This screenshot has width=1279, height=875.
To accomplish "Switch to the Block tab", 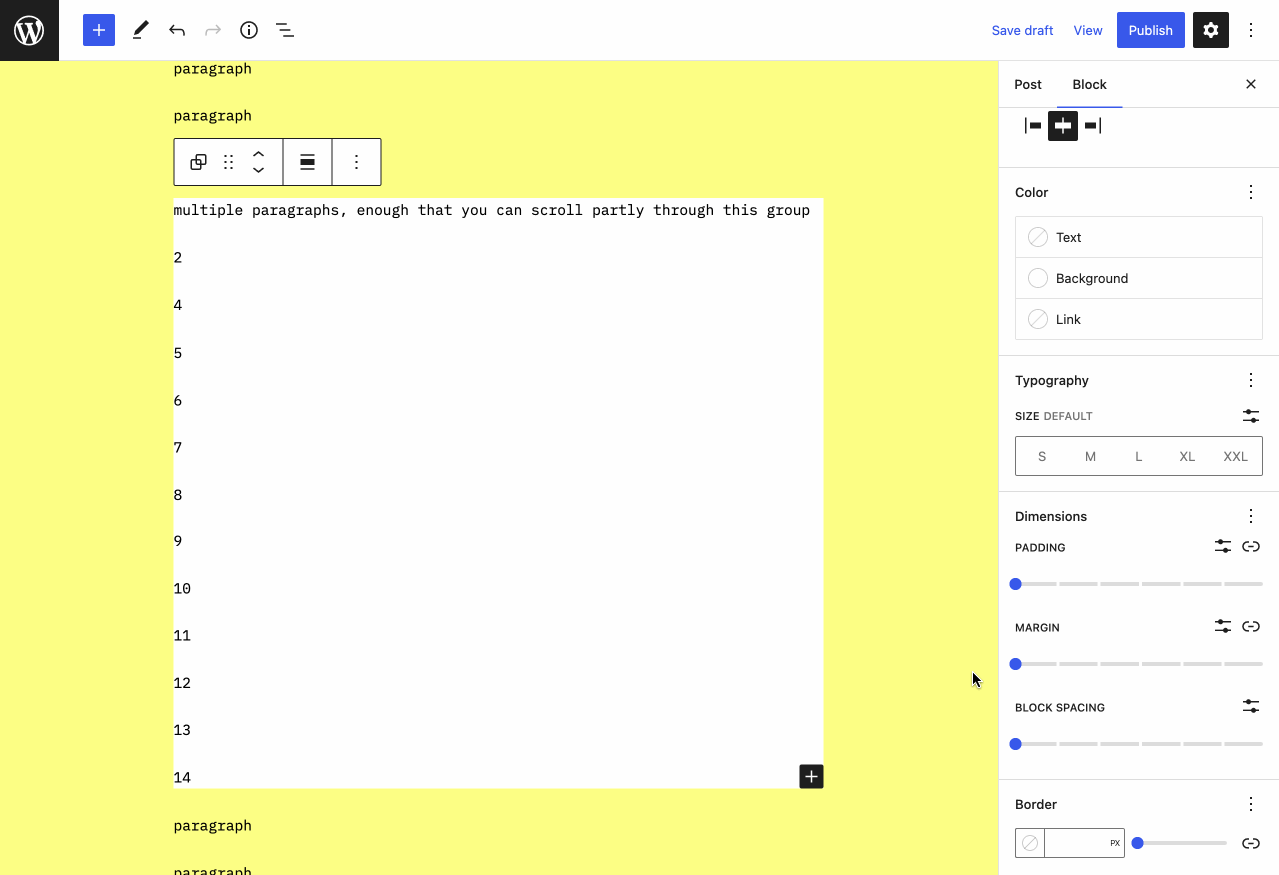I will tap(1089, 84).
